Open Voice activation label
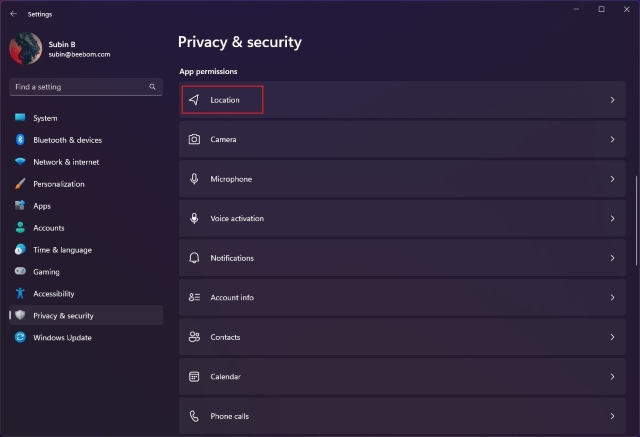The width and height of the screenshot is (640, 437). pos(237,218)
